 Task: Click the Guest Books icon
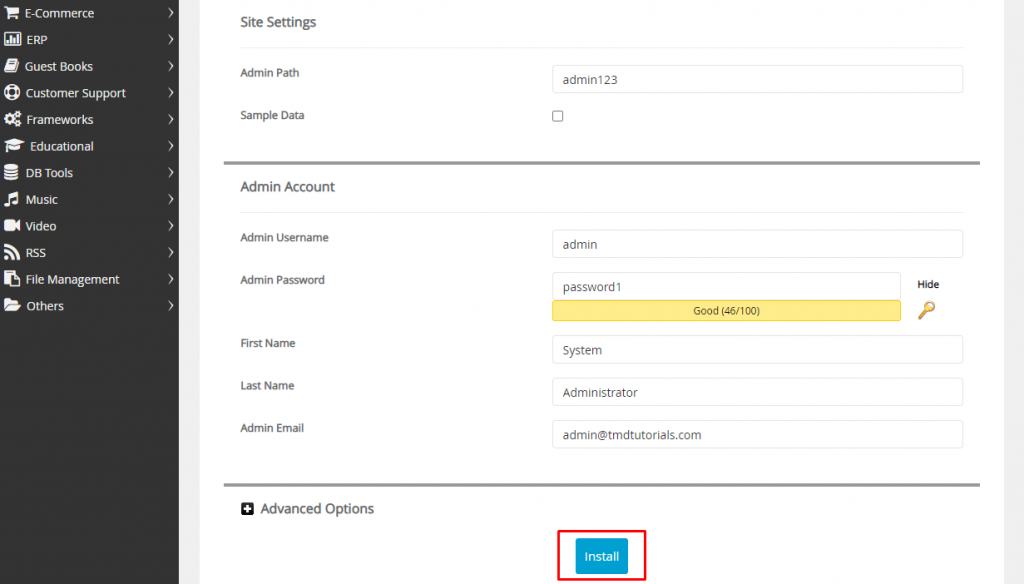coord(12,66)
